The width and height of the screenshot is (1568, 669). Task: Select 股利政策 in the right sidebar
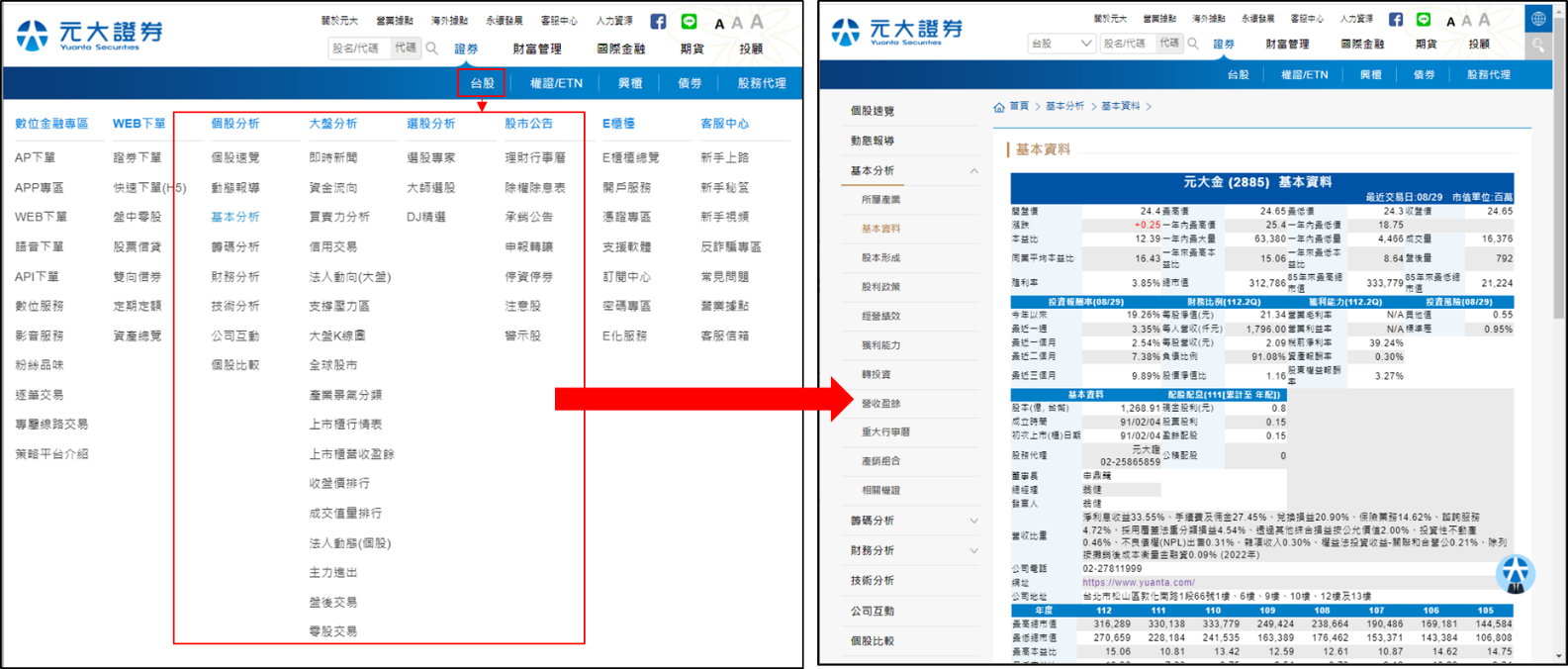880,287
